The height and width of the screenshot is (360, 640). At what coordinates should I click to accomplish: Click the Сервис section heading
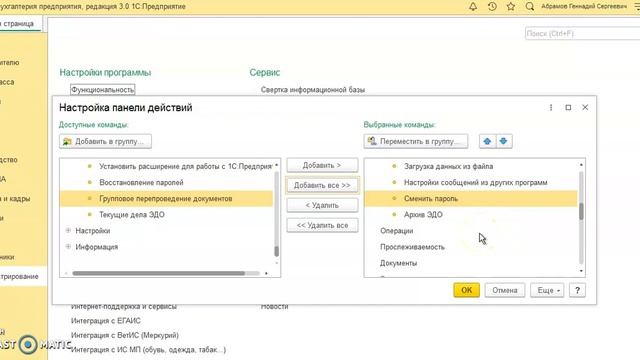pos(264,73)
